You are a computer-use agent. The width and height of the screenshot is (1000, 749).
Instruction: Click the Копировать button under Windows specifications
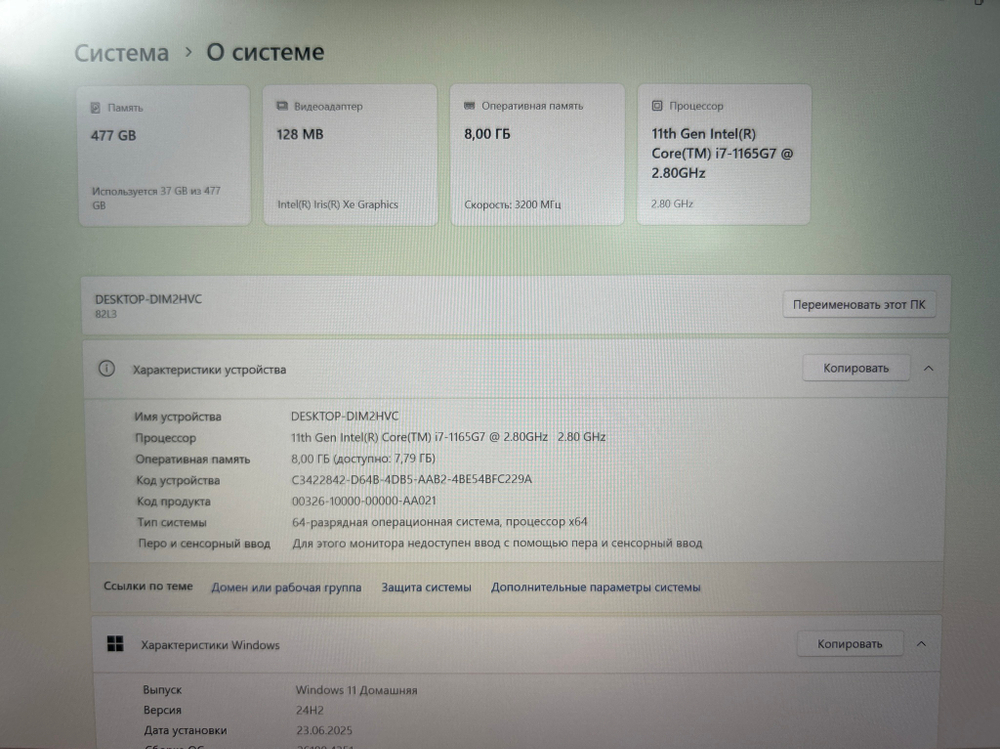click(x=849, y=643)
